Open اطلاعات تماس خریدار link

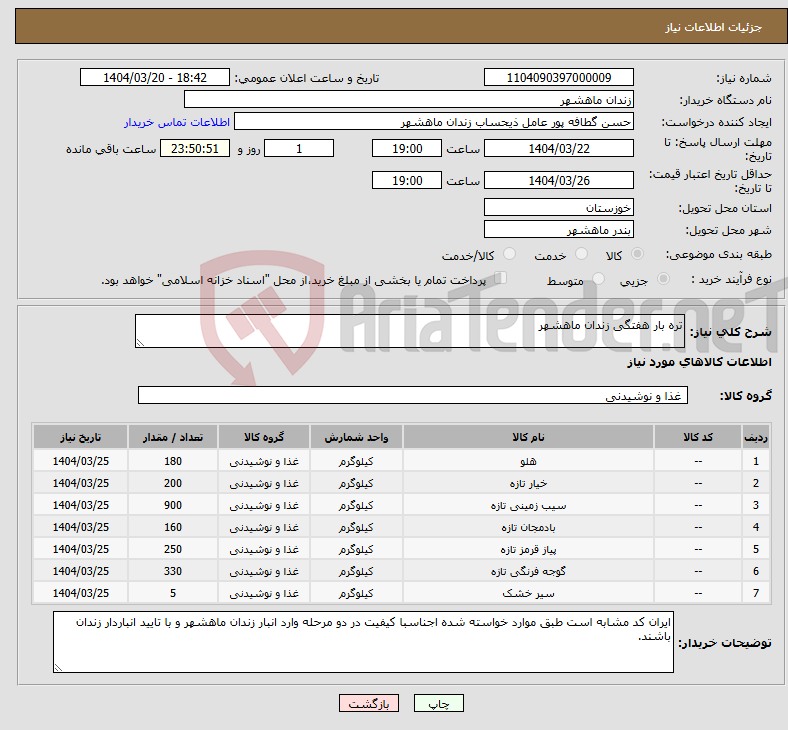point(177,123)
